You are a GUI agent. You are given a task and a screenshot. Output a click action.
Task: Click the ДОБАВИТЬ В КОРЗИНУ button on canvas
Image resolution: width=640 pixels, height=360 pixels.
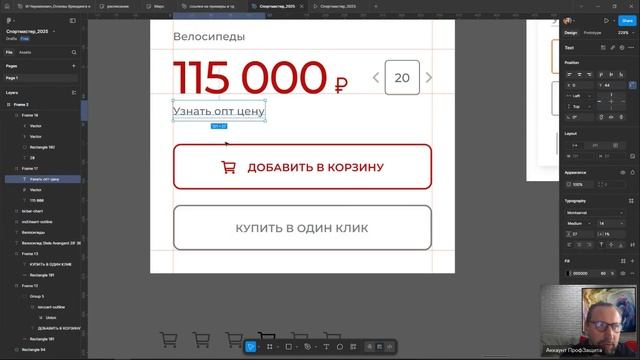point(302,167)
